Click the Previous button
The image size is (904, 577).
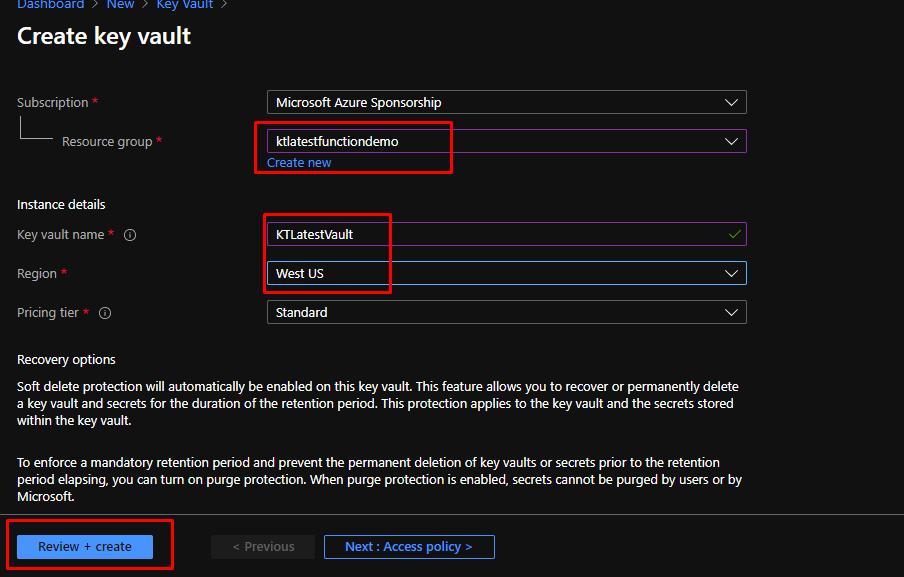[x=263, y=547]
